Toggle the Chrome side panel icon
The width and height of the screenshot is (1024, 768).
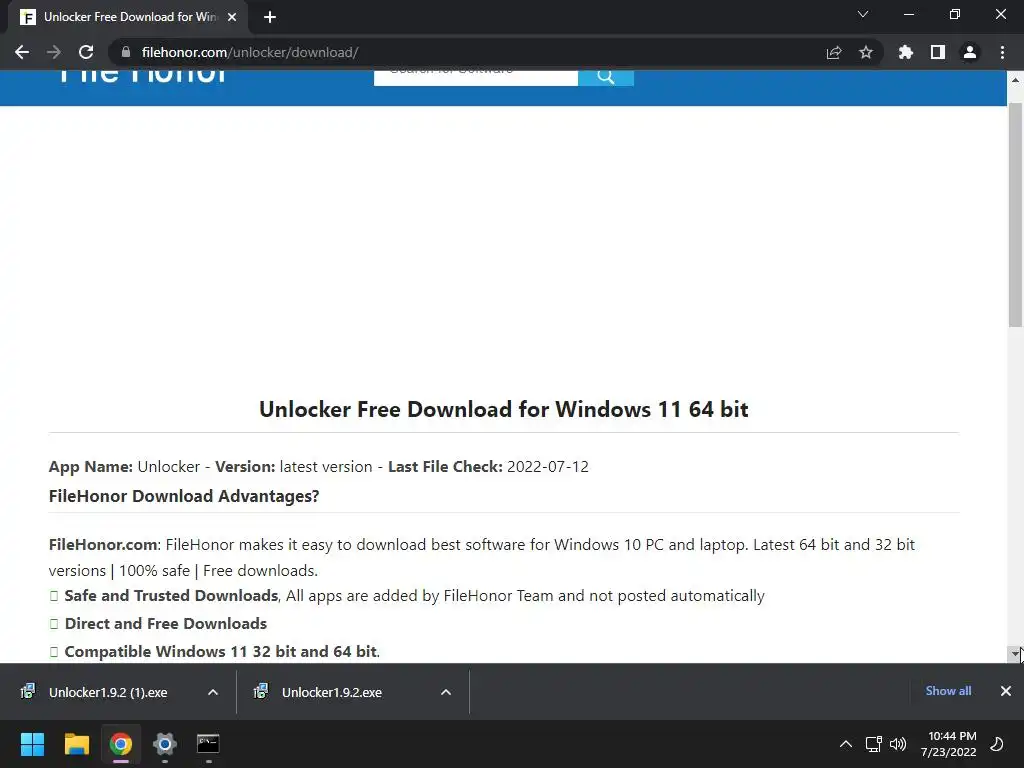coord(938,52)
